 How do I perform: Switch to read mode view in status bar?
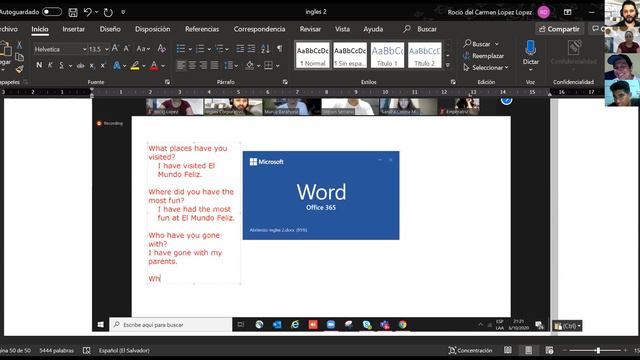click(508, 350)
